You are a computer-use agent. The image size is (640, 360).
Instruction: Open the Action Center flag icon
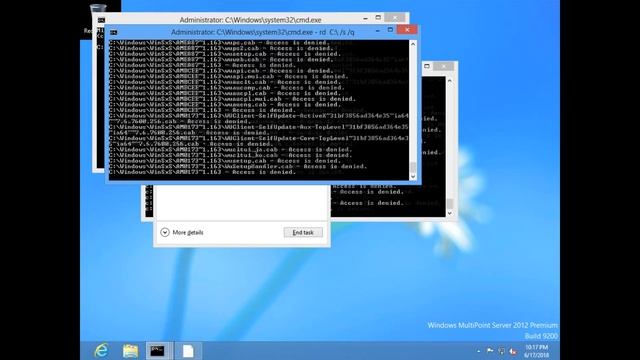tap(490, 351)
